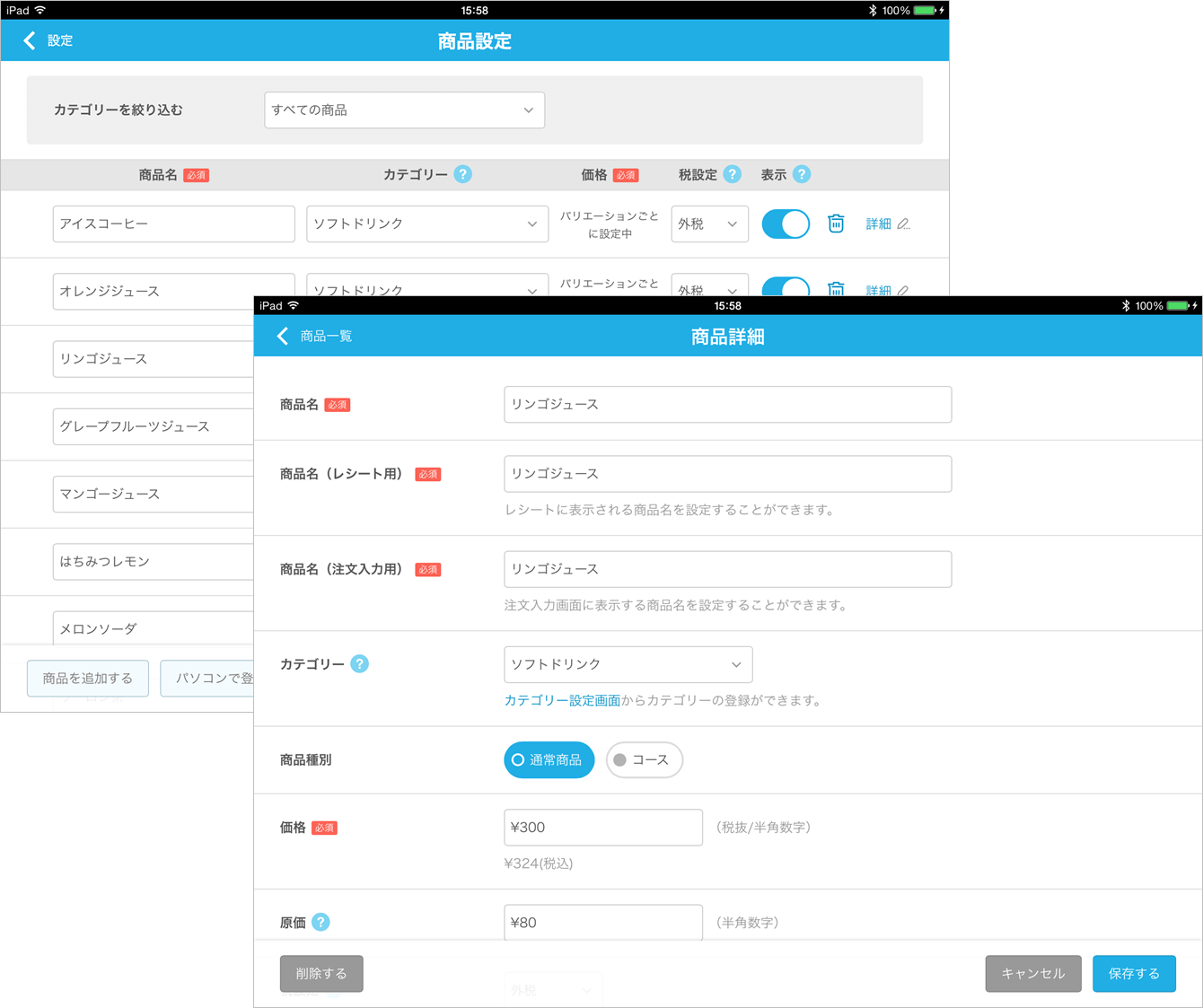The height and width of the screenshot is (1008, 1203).
Task: Click the help icon next to 表示 header
Action: (x=802, y=174)
